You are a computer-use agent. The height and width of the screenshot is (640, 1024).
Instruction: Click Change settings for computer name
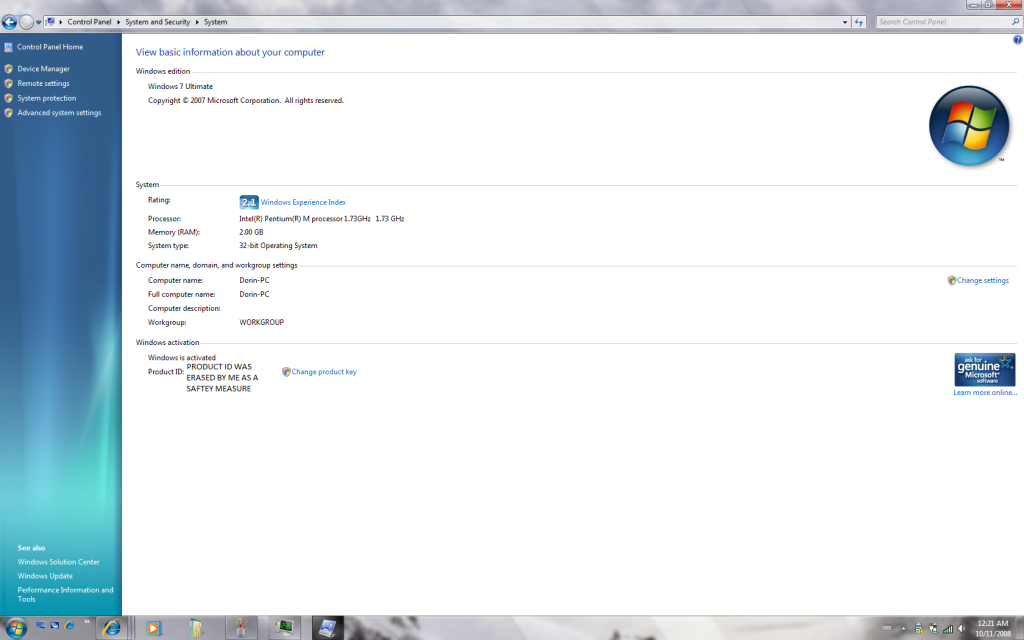tap(982, 281)
